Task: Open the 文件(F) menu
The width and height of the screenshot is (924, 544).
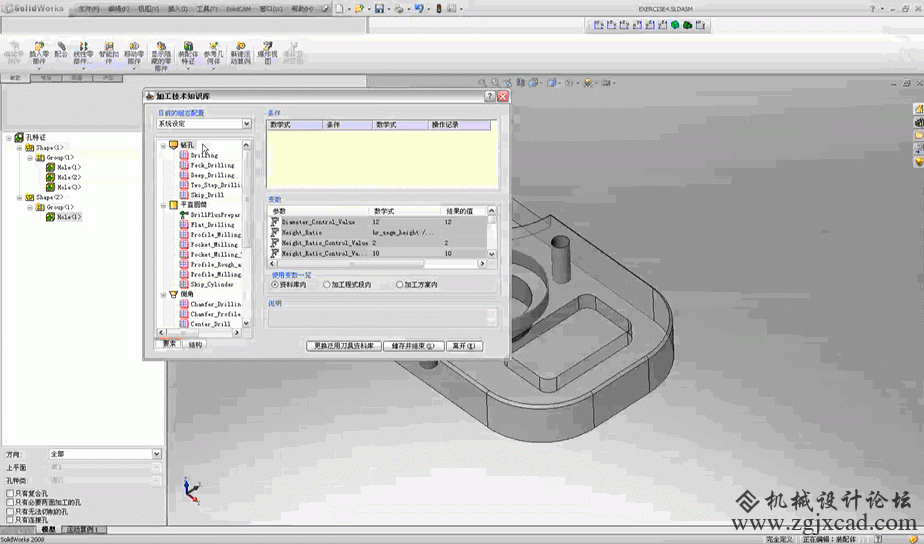Action: [88, 9]
